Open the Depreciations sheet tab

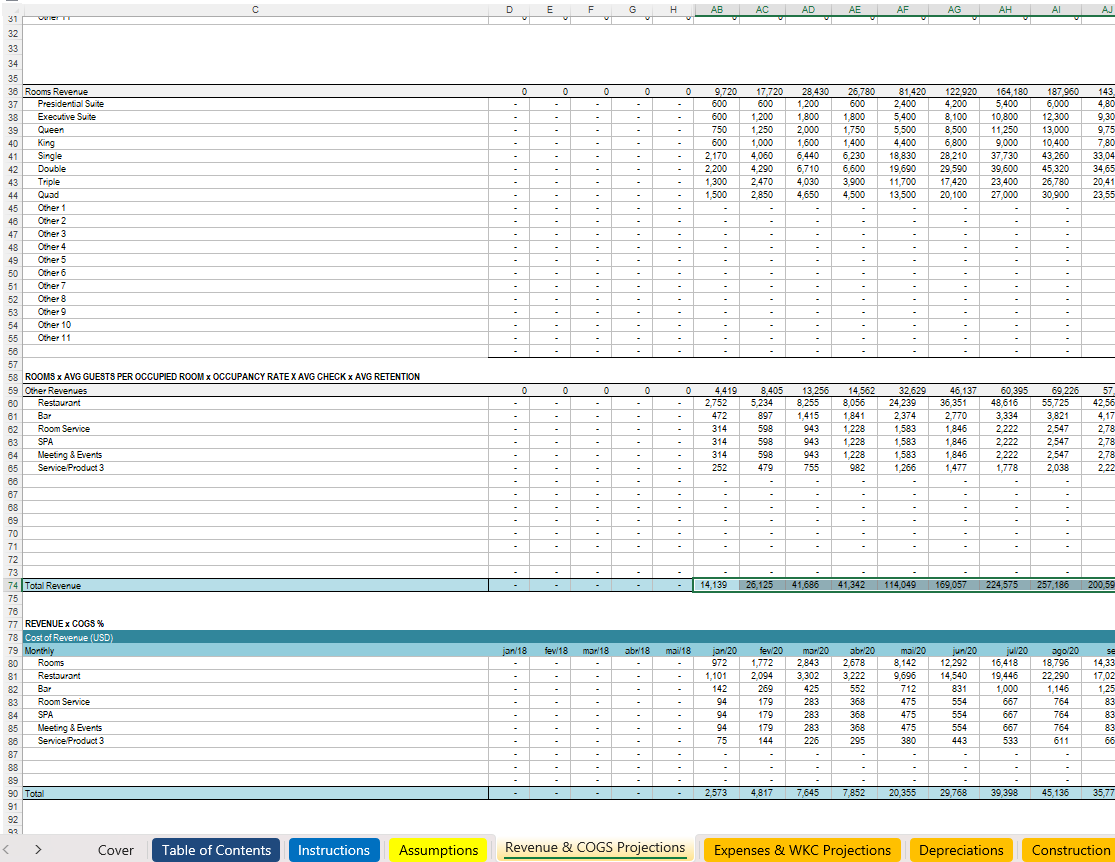click(x=961, y=850)
